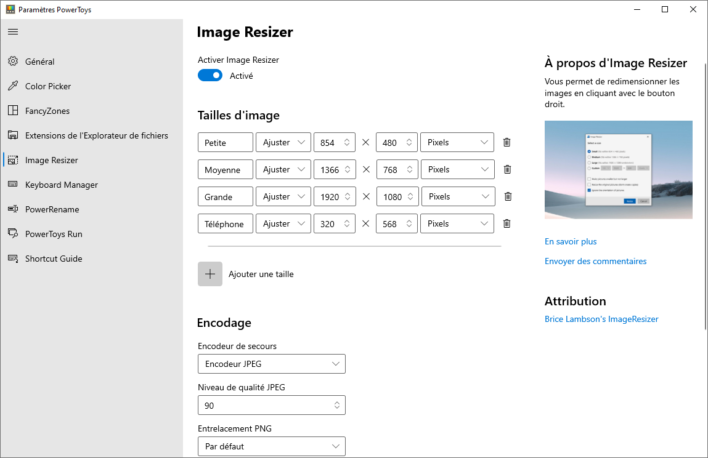Click the Moyenne name field

click(x=225, y=169)
